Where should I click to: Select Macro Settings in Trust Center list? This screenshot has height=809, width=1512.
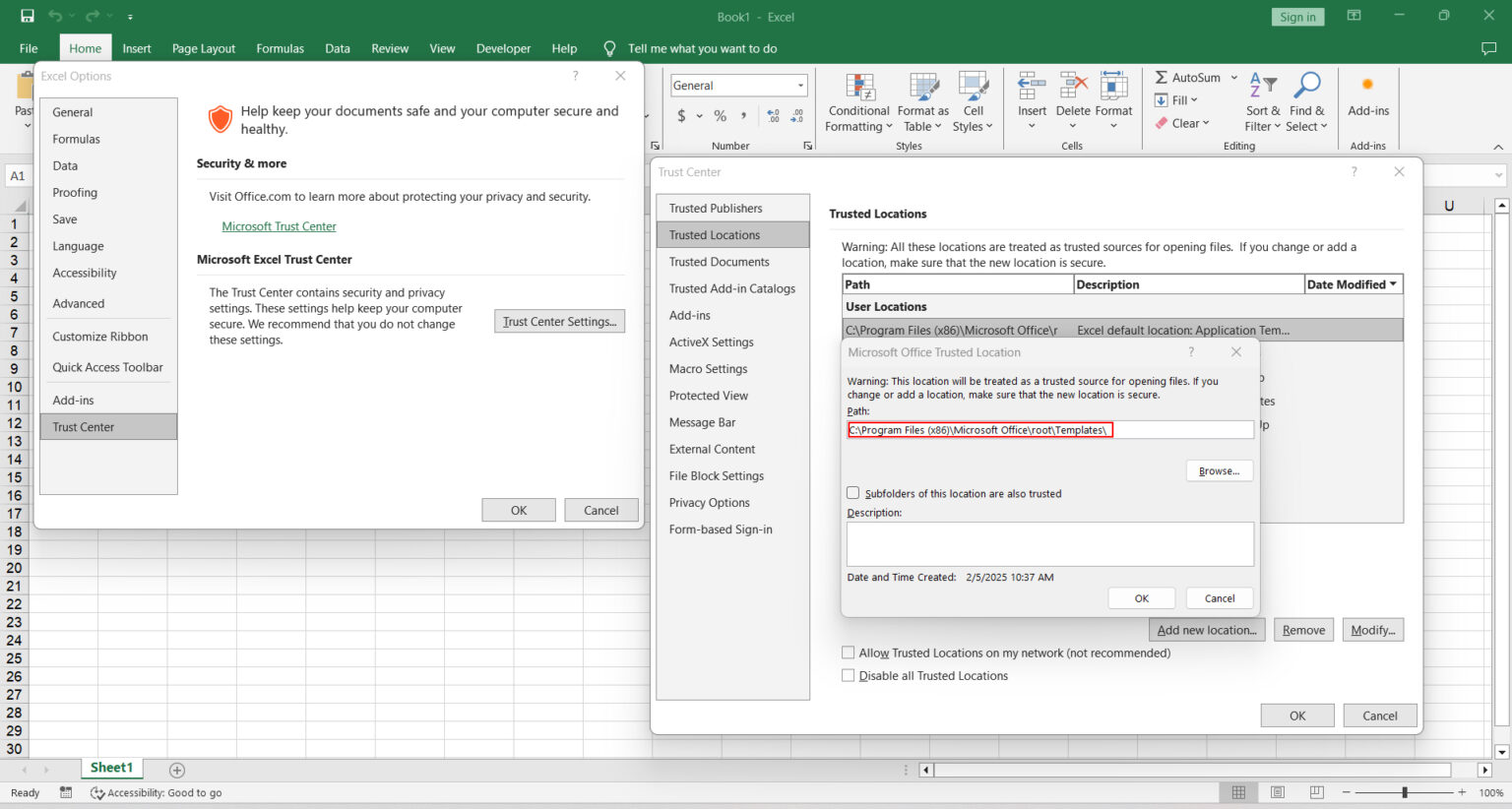708,369
